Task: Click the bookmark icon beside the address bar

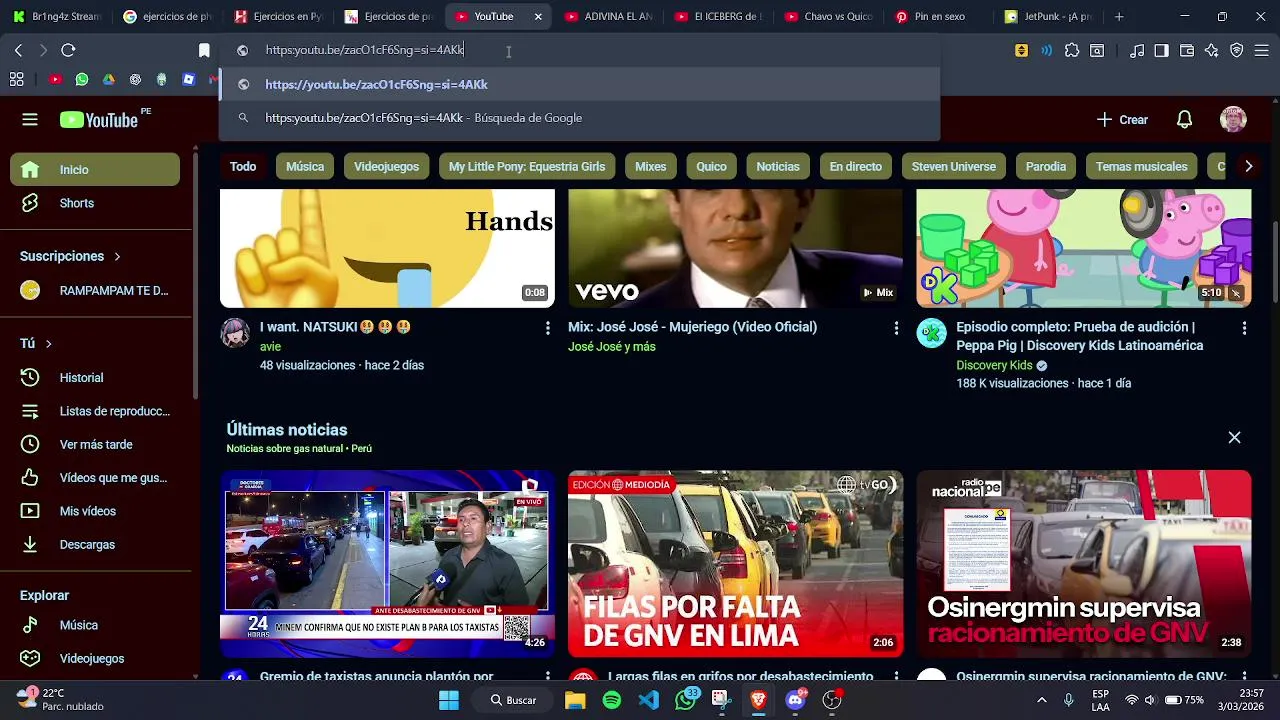Action: pos(204,50)
